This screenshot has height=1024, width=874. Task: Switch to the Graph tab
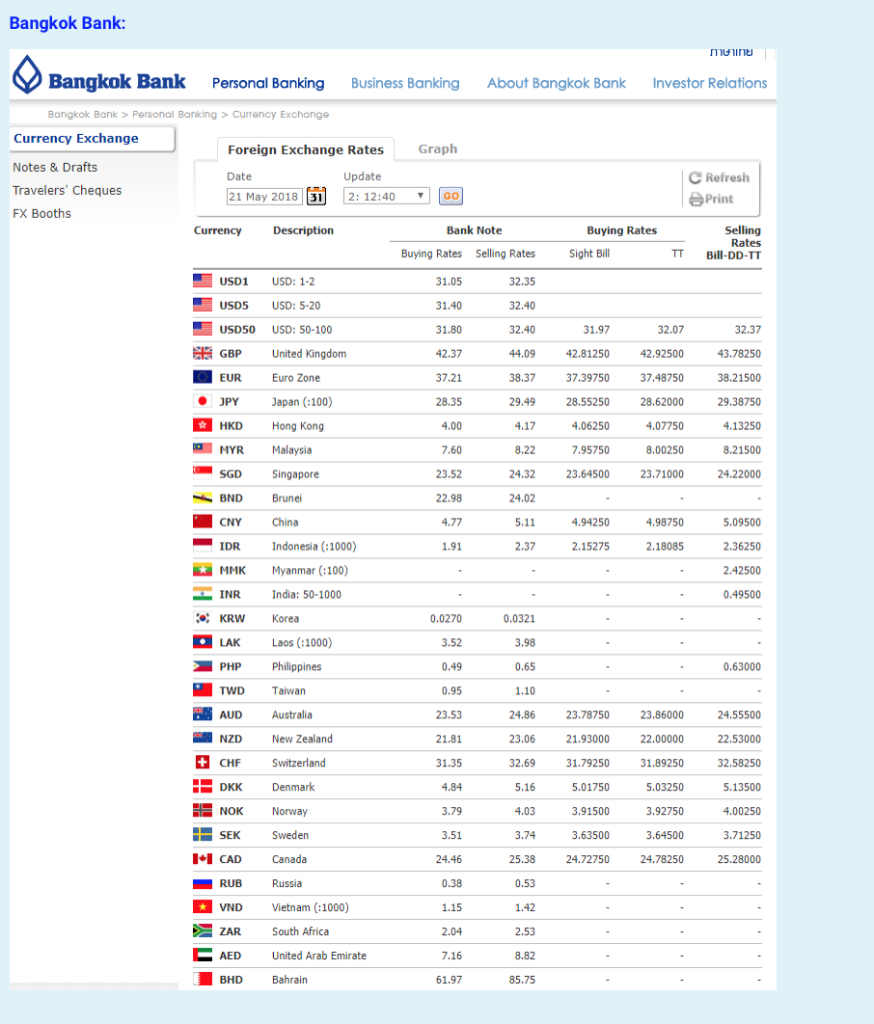438,149
